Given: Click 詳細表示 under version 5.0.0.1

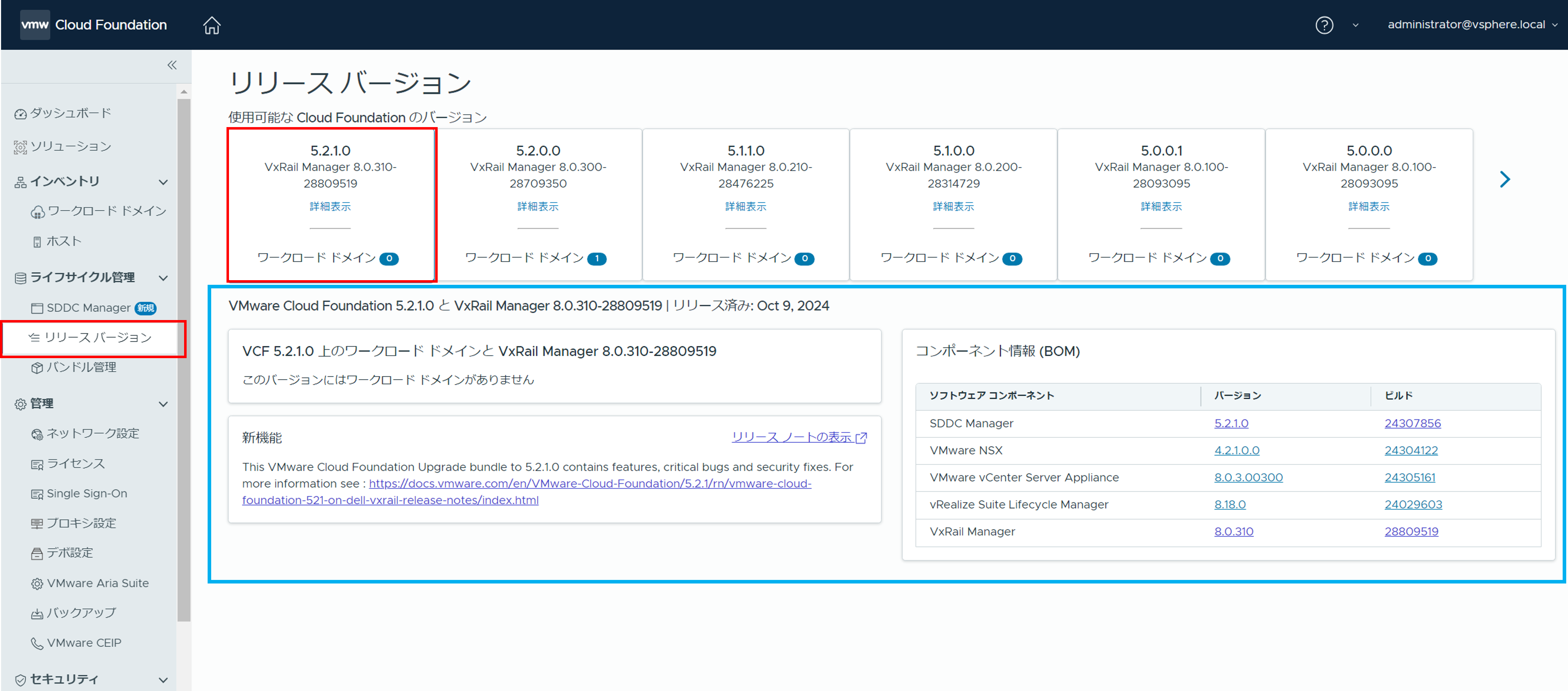Looking at the screenshot, I should click(1161, 207).
